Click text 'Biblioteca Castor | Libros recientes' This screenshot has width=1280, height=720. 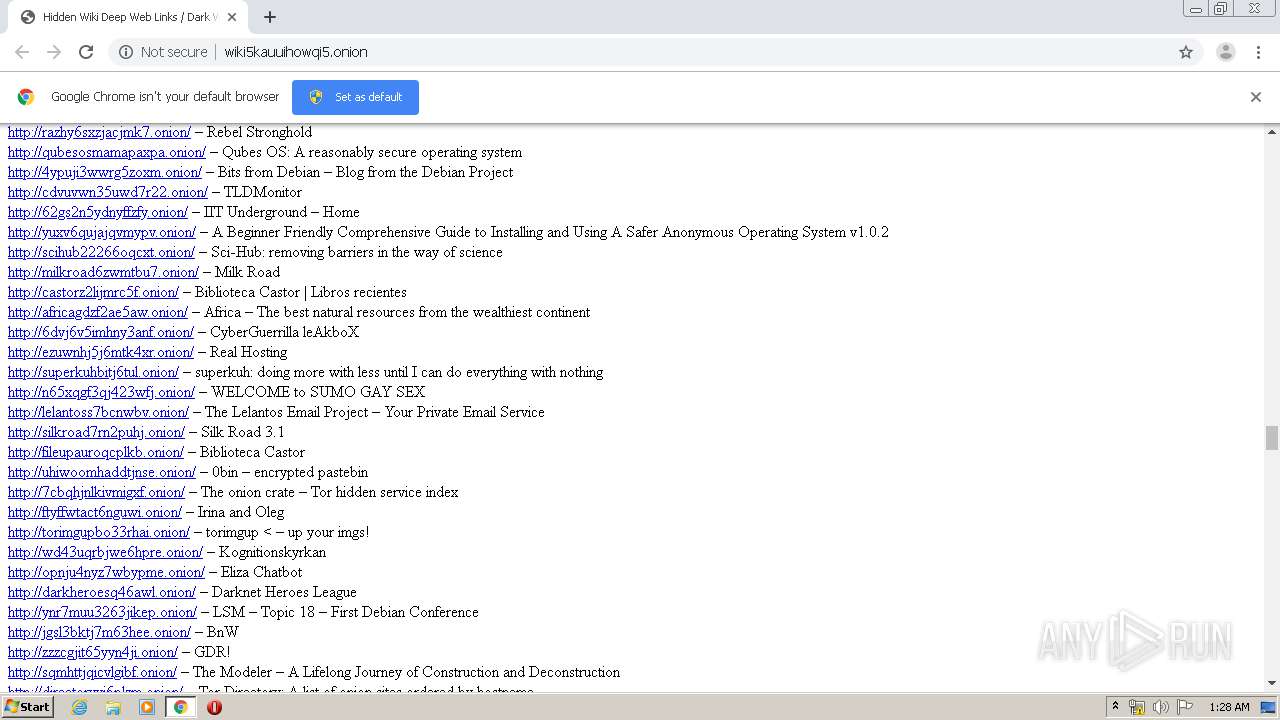click(301, 292)
